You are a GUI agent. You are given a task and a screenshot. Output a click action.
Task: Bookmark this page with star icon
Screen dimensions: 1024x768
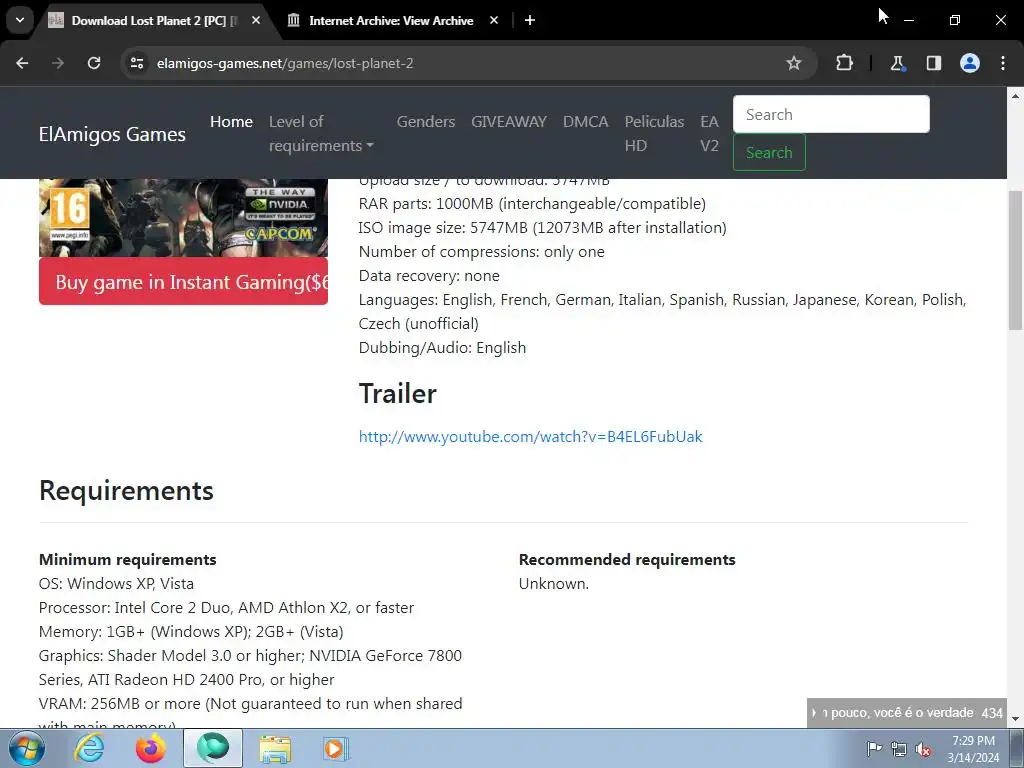pyautogui.click(x=793, y=63)
